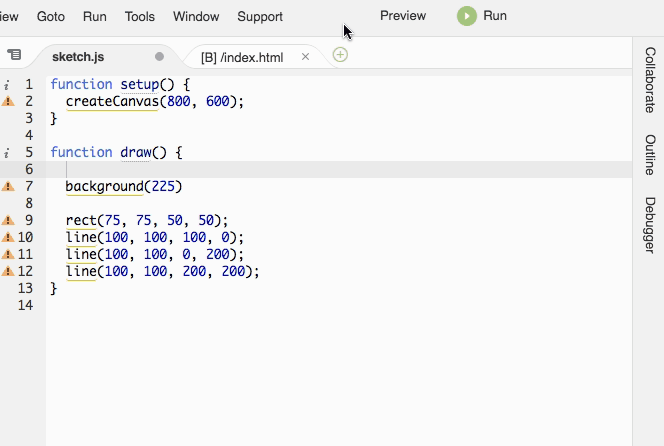Click warning icon on line 12
664x446 pixels.
(x=8, y=271)
